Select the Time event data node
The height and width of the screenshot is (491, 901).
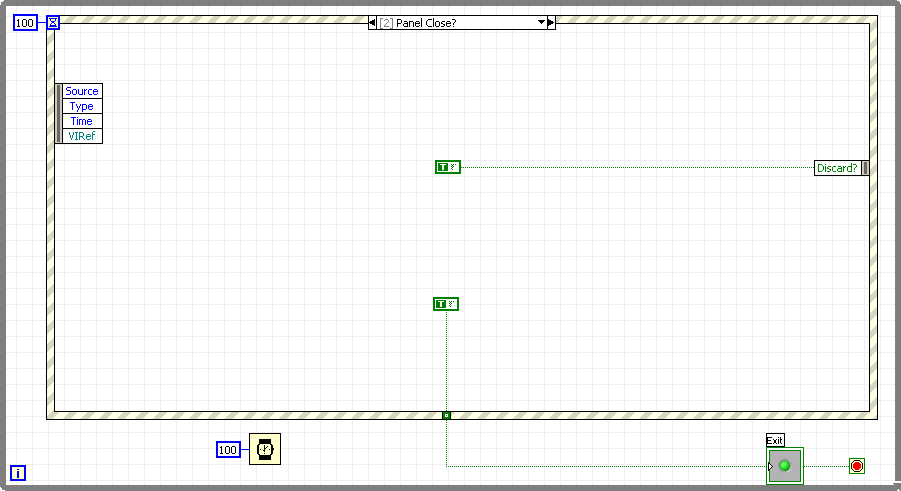(82, 121)
